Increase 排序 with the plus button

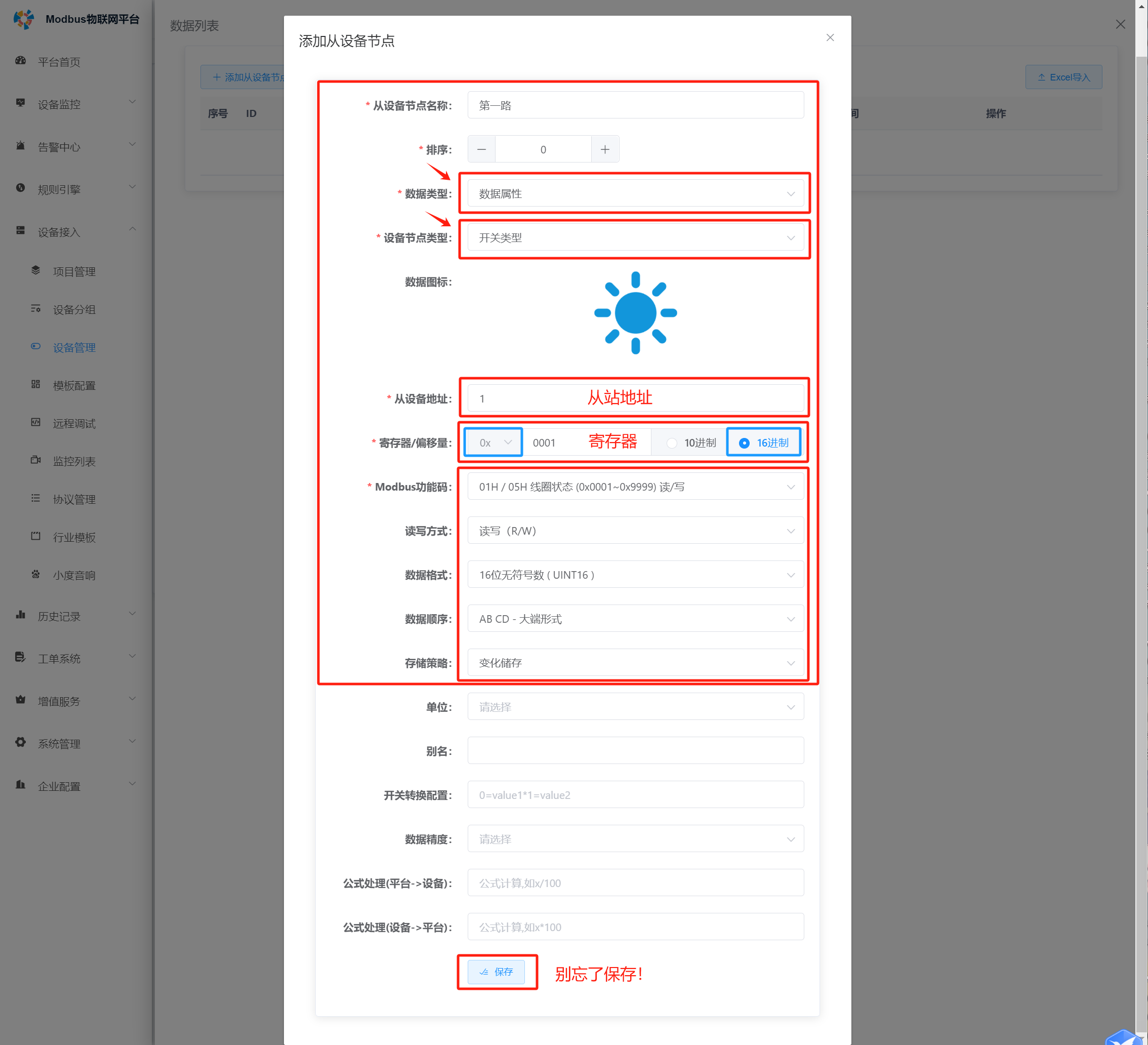[x=605, y=149]
